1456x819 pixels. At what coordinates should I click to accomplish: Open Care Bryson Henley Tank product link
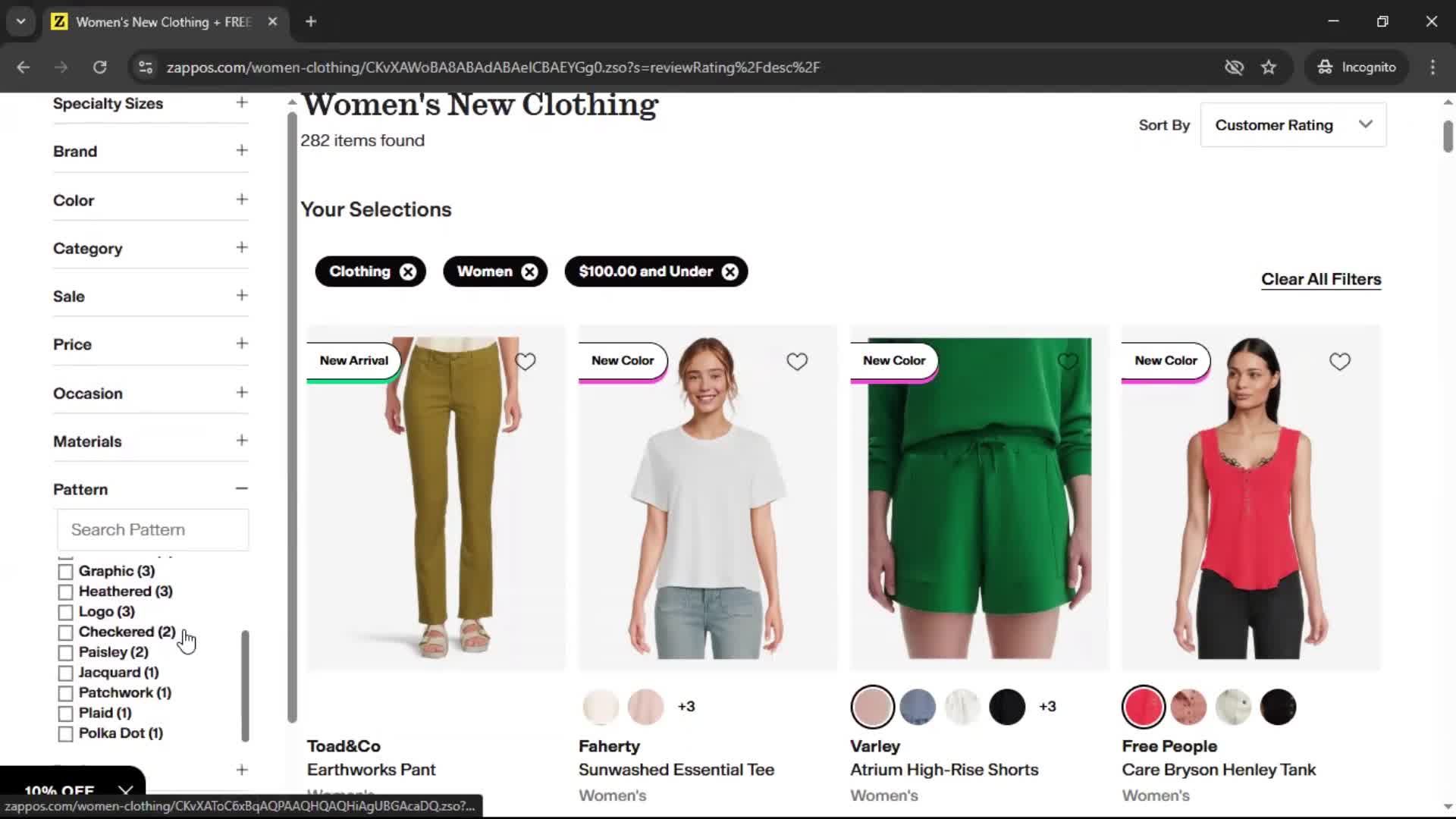coord(1219,770)
